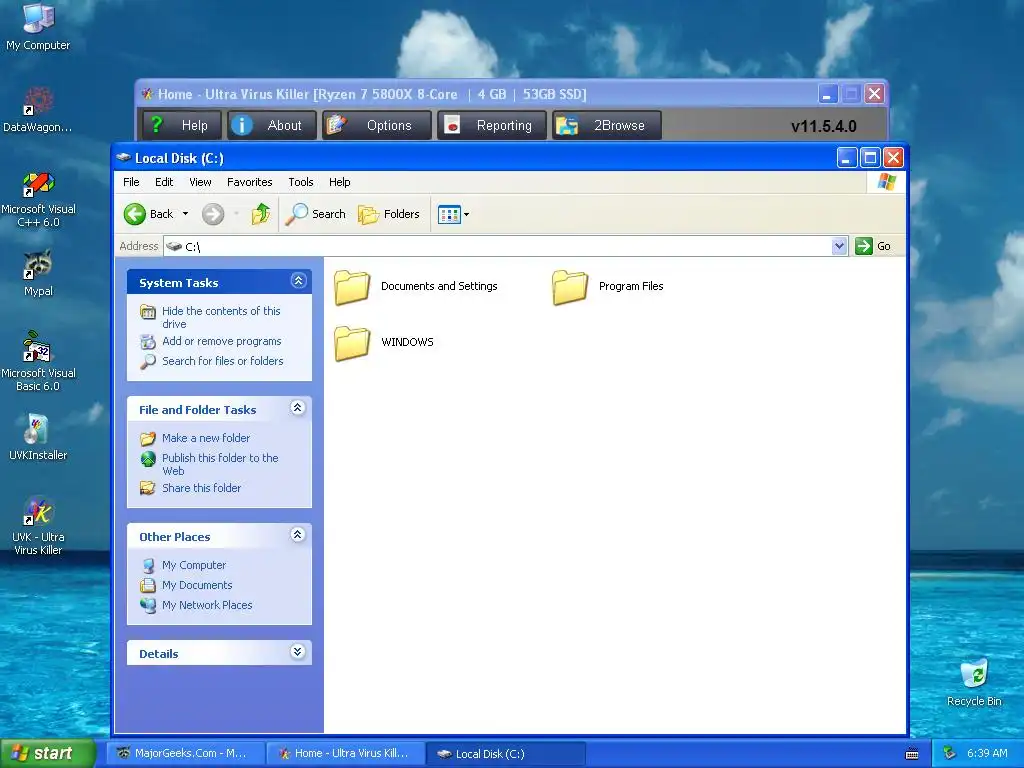
Task: Open the My Computer desktop icon
Action: pos(38,26)
